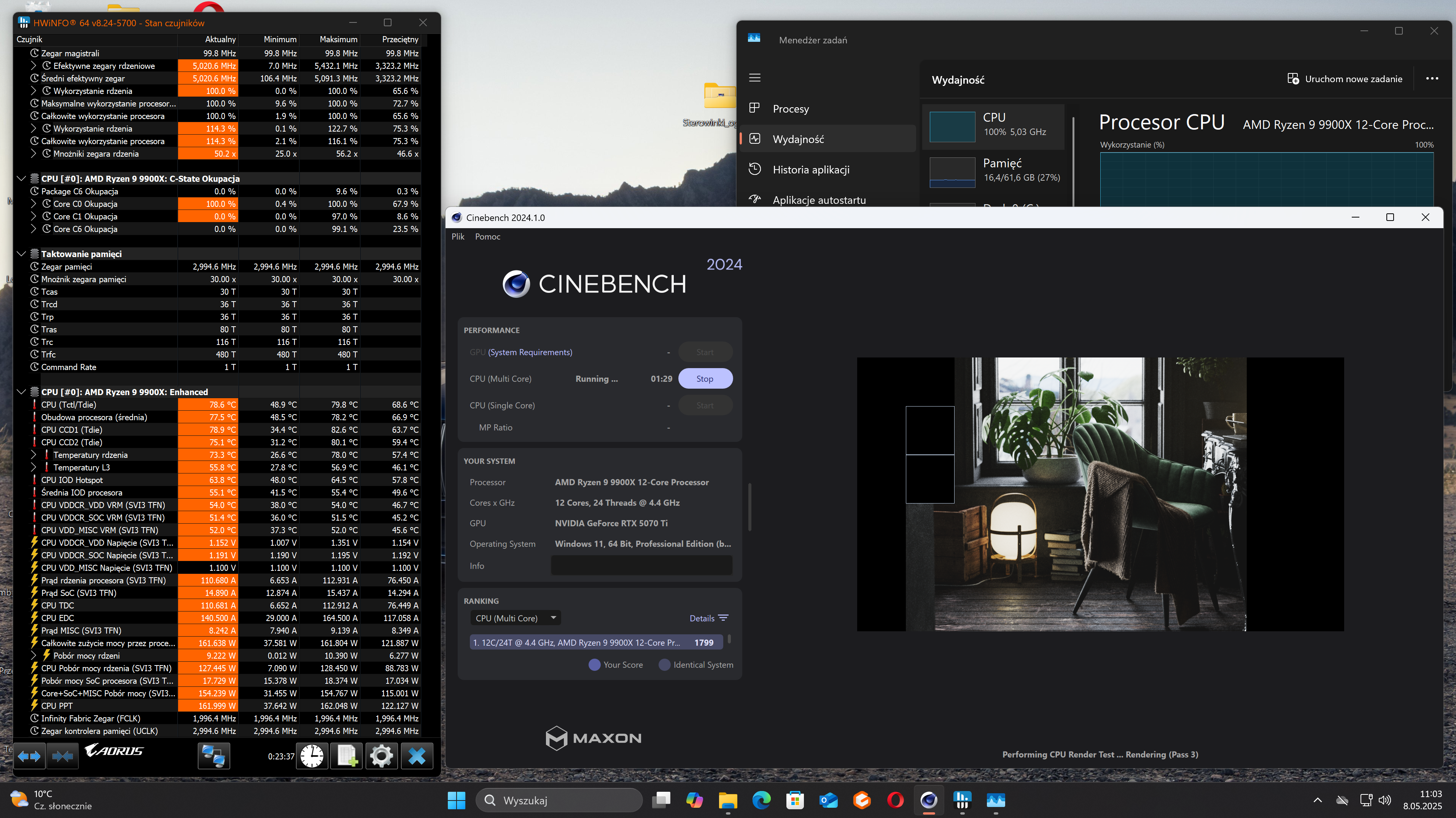Click the Cinebench system panel scrollbar
Image resolution: width=1456 pixels, height=818 pixels.
click(x=749, y=507)
